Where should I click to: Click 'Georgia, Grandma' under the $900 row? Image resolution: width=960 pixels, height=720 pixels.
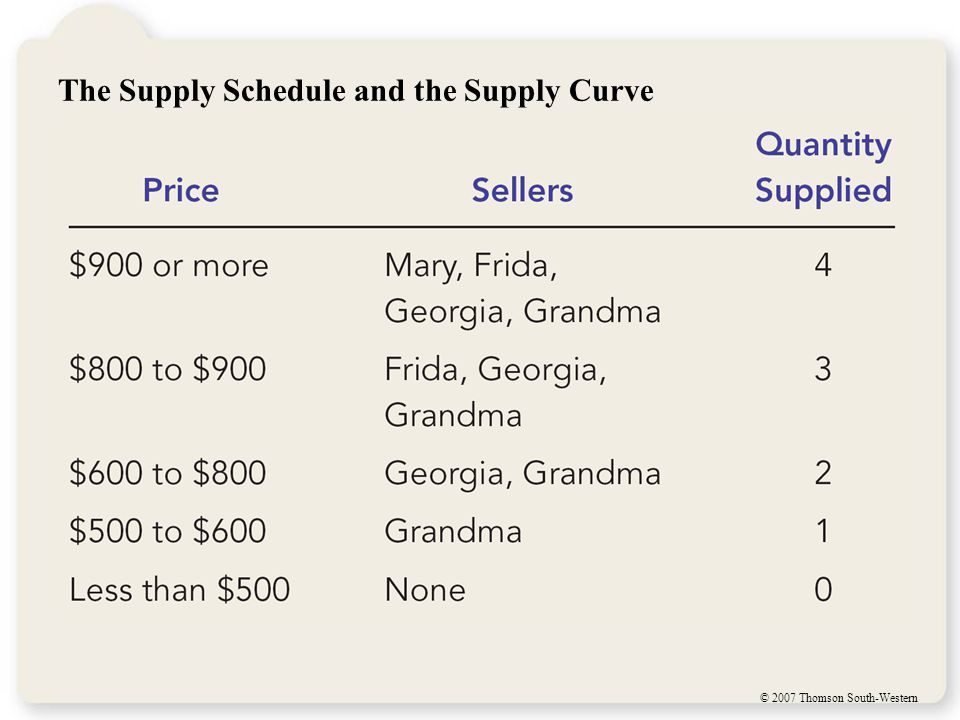(523, 312)
